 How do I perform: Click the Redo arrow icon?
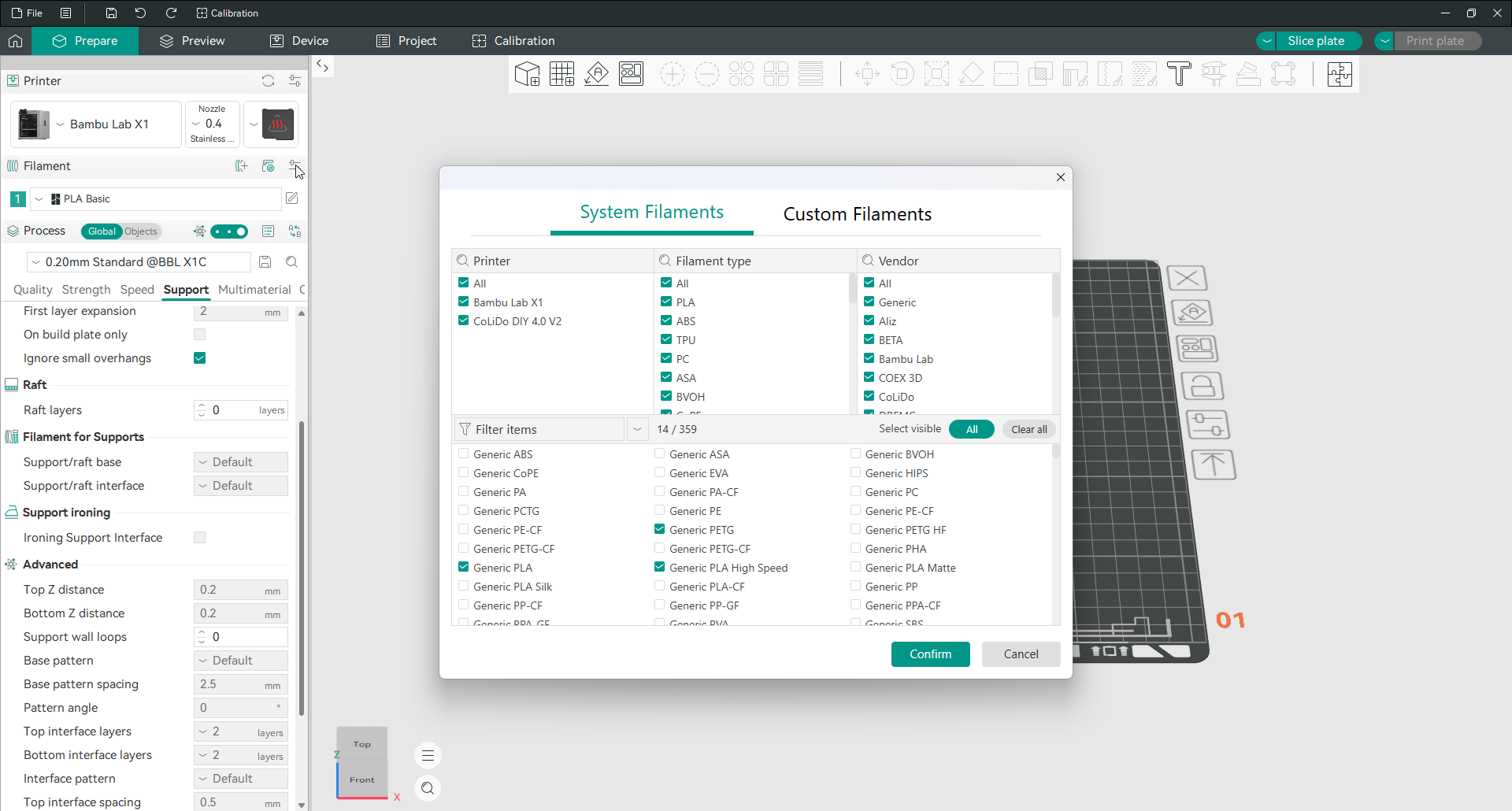171,13
